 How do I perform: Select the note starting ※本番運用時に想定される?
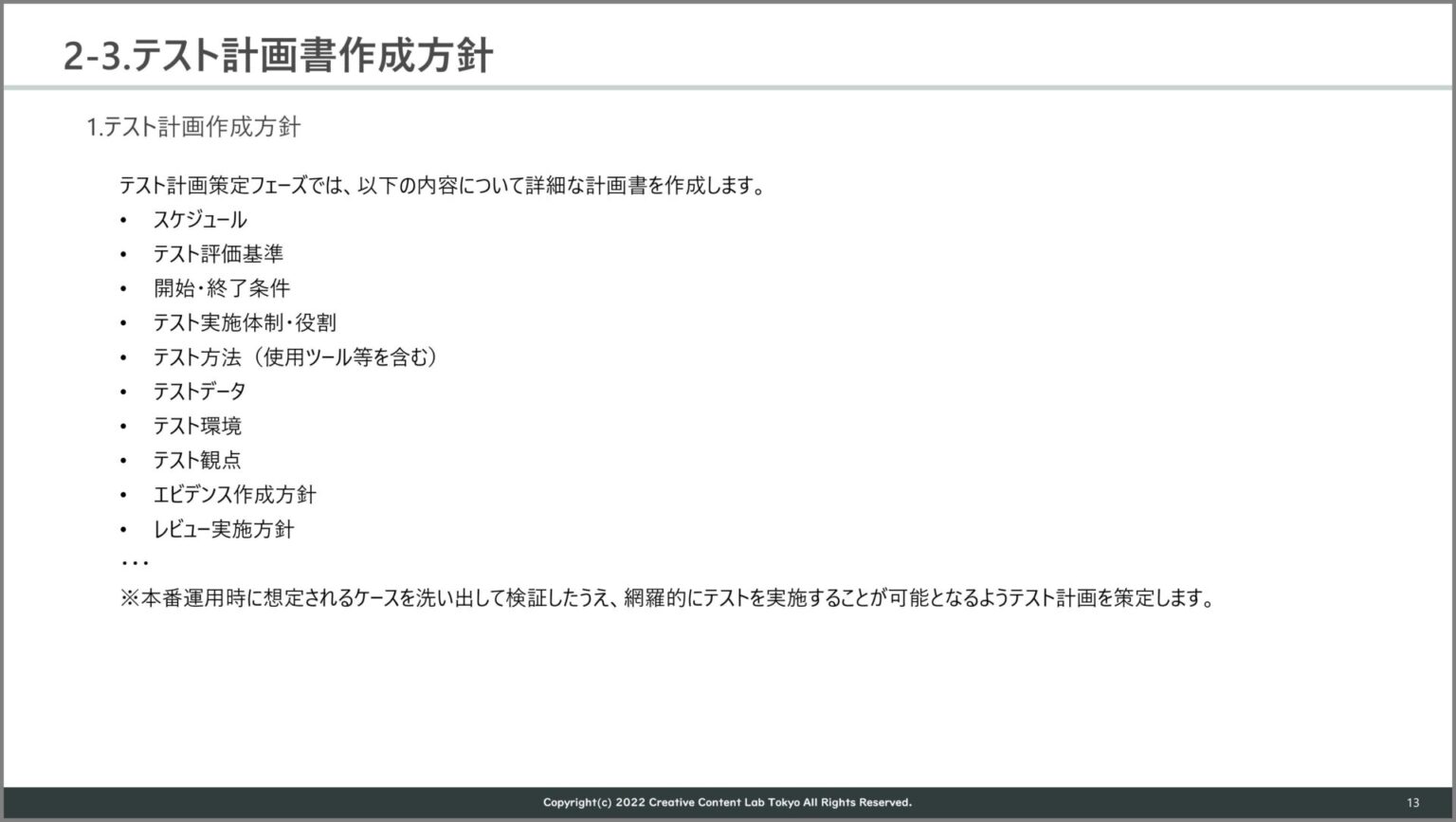pos(667,599)
